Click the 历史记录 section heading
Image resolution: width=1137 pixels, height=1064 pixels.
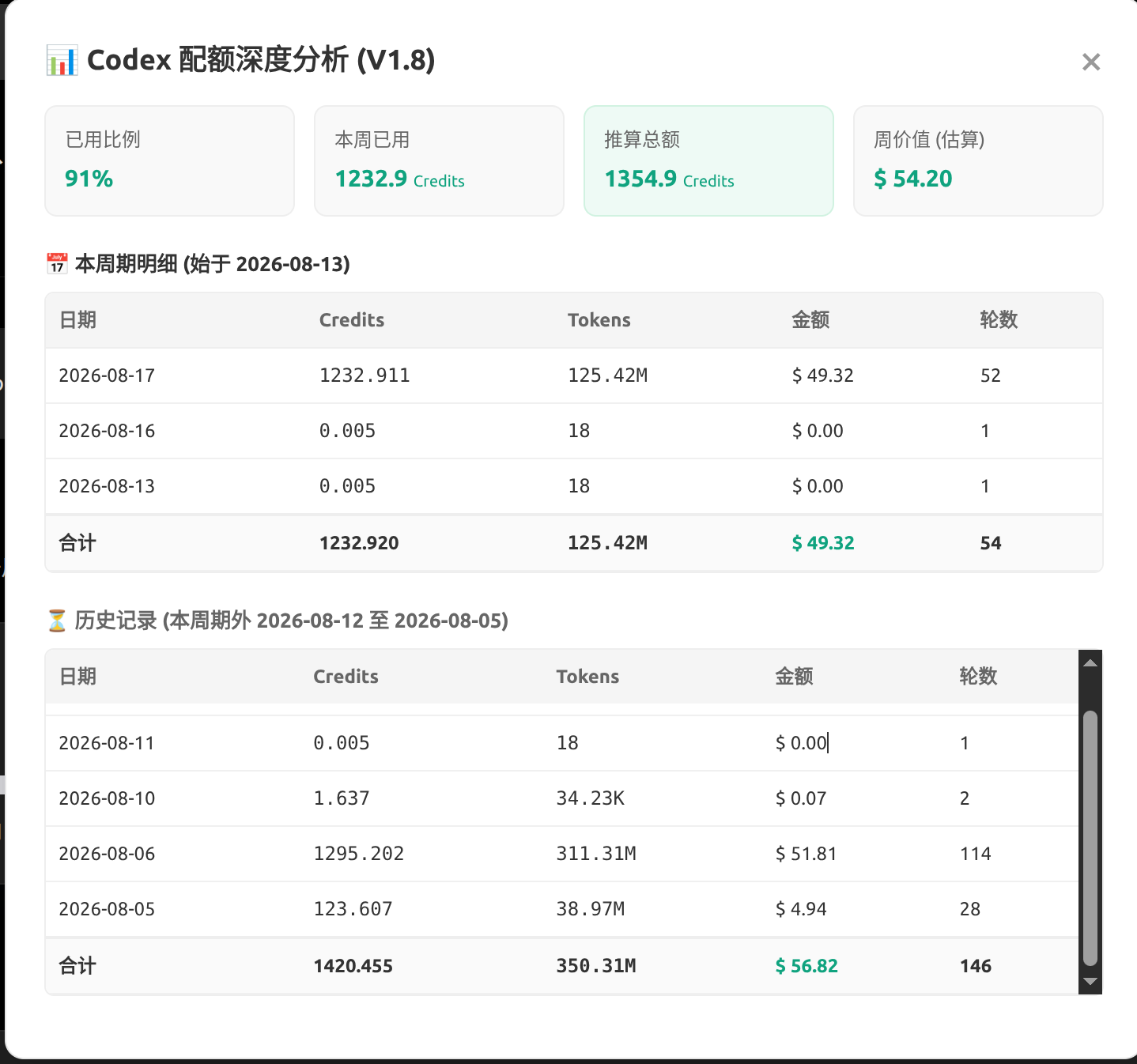pos(291,621)
